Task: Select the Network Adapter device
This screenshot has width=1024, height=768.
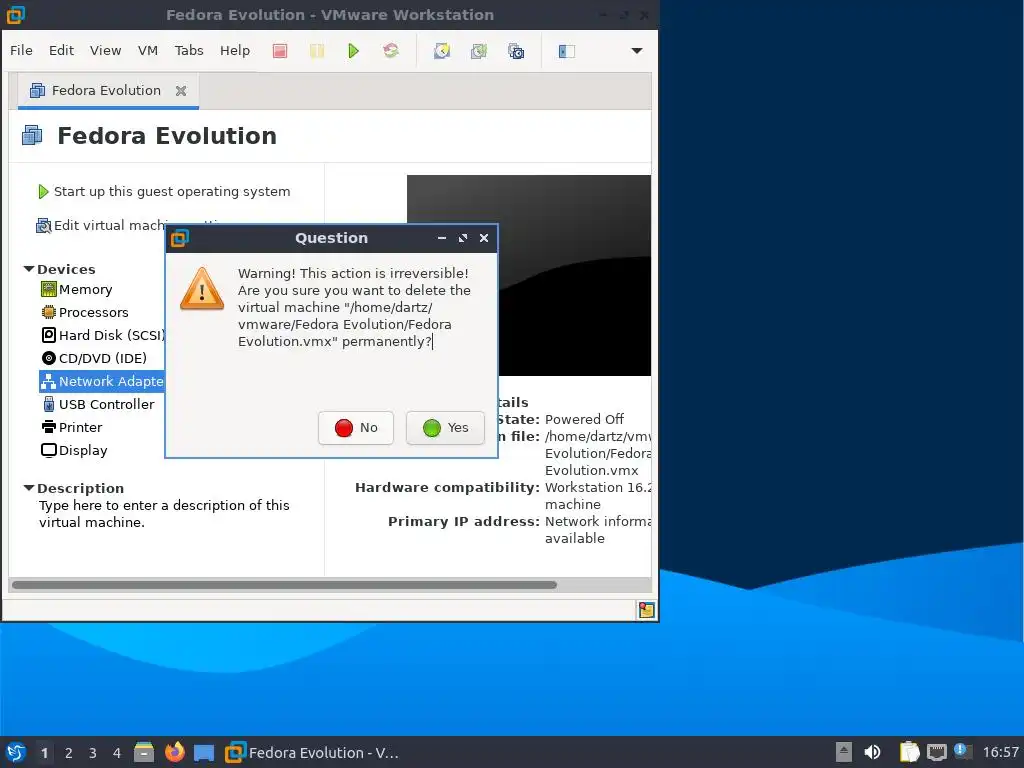Action: tap(102, 381)
